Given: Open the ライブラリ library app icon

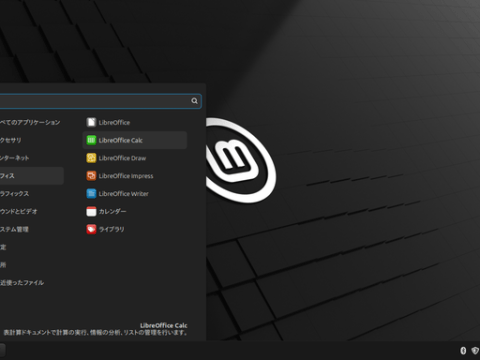Looking at the screenshot, I should click(x=91, y=229).
